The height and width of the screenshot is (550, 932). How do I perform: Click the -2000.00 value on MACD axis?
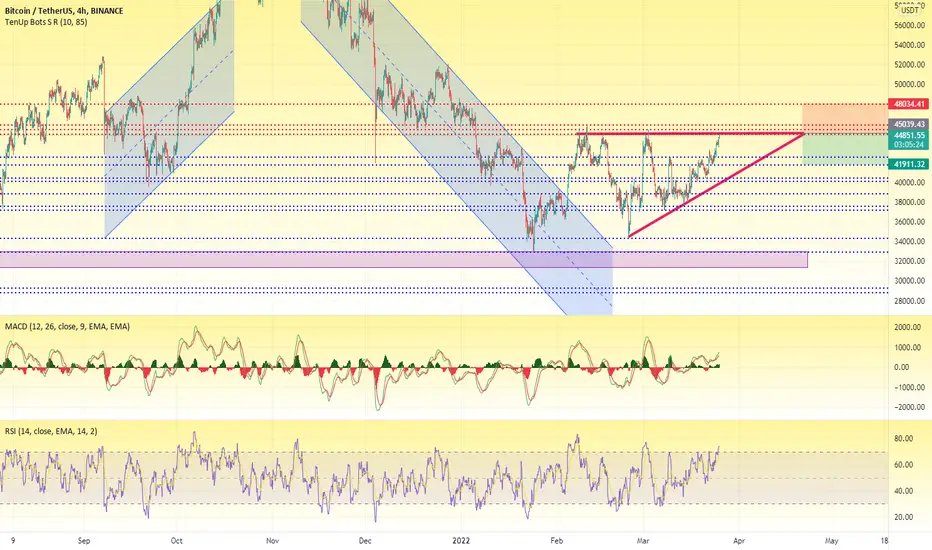[x=909, y=407]
